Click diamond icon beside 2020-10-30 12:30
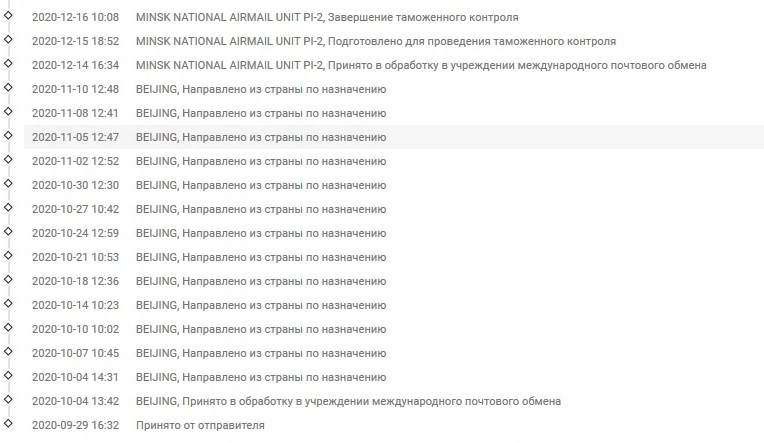 (8, 183)
